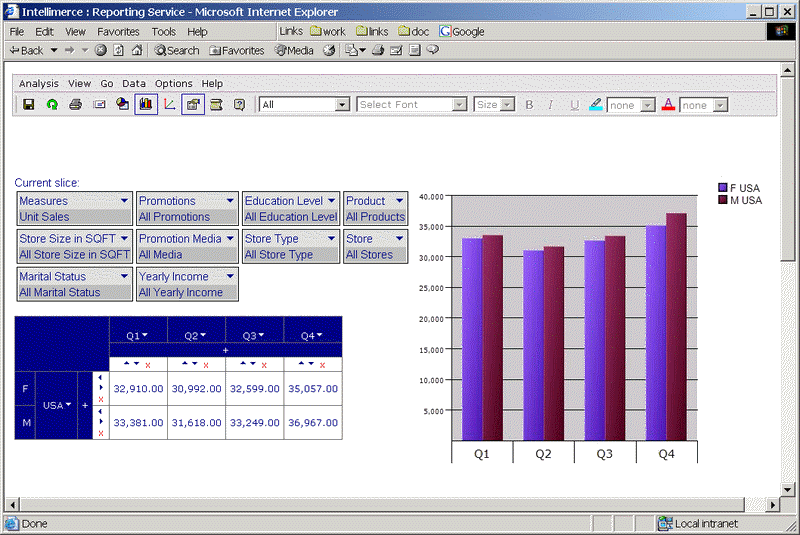Image resolution: width=800 pixels, height=535 pixels.
Task: Open the Q1 column header dropdown
Action: pos(145,335)
